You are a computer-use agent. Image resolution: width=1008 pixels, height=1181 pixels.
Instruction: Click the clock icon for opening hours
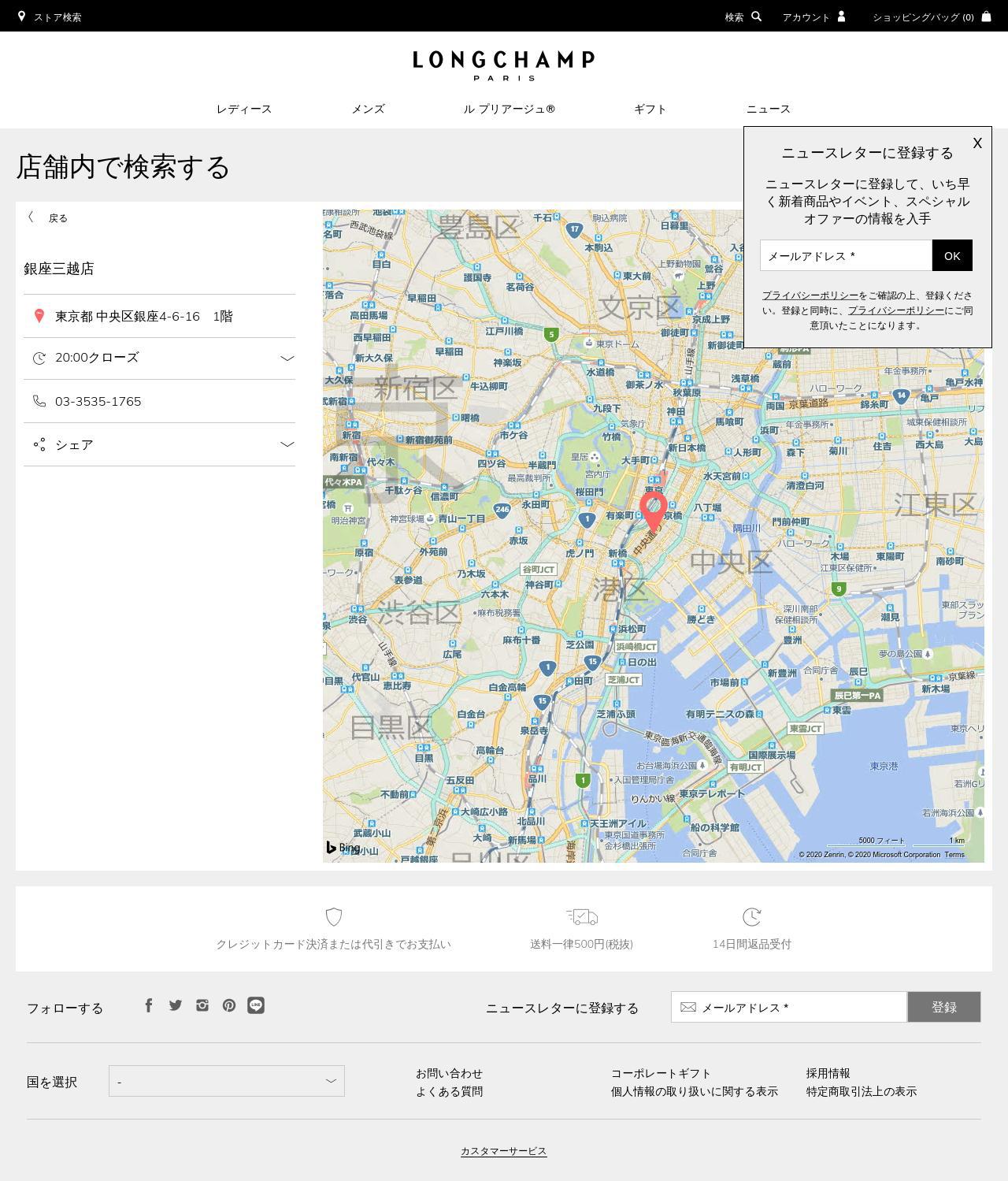tap(39, 358)
